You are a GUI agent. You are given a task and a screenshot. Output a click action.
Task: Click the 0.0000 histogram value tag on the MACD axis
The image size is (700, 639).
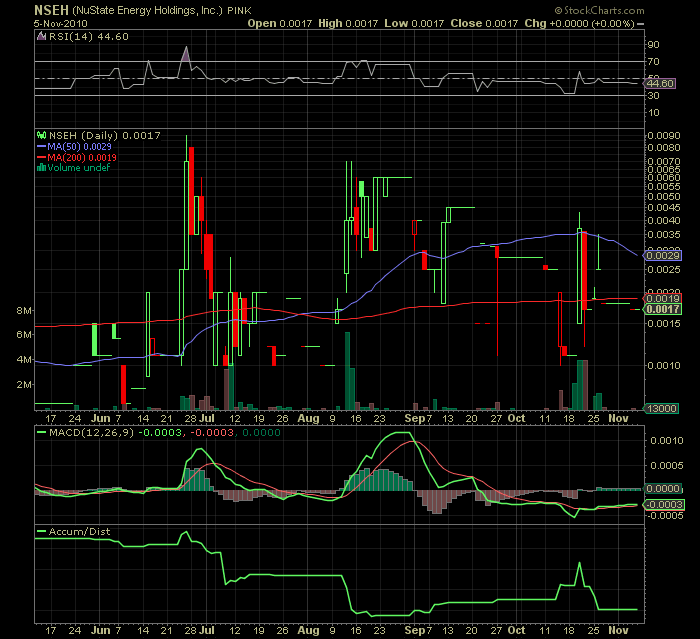(663, 489)
